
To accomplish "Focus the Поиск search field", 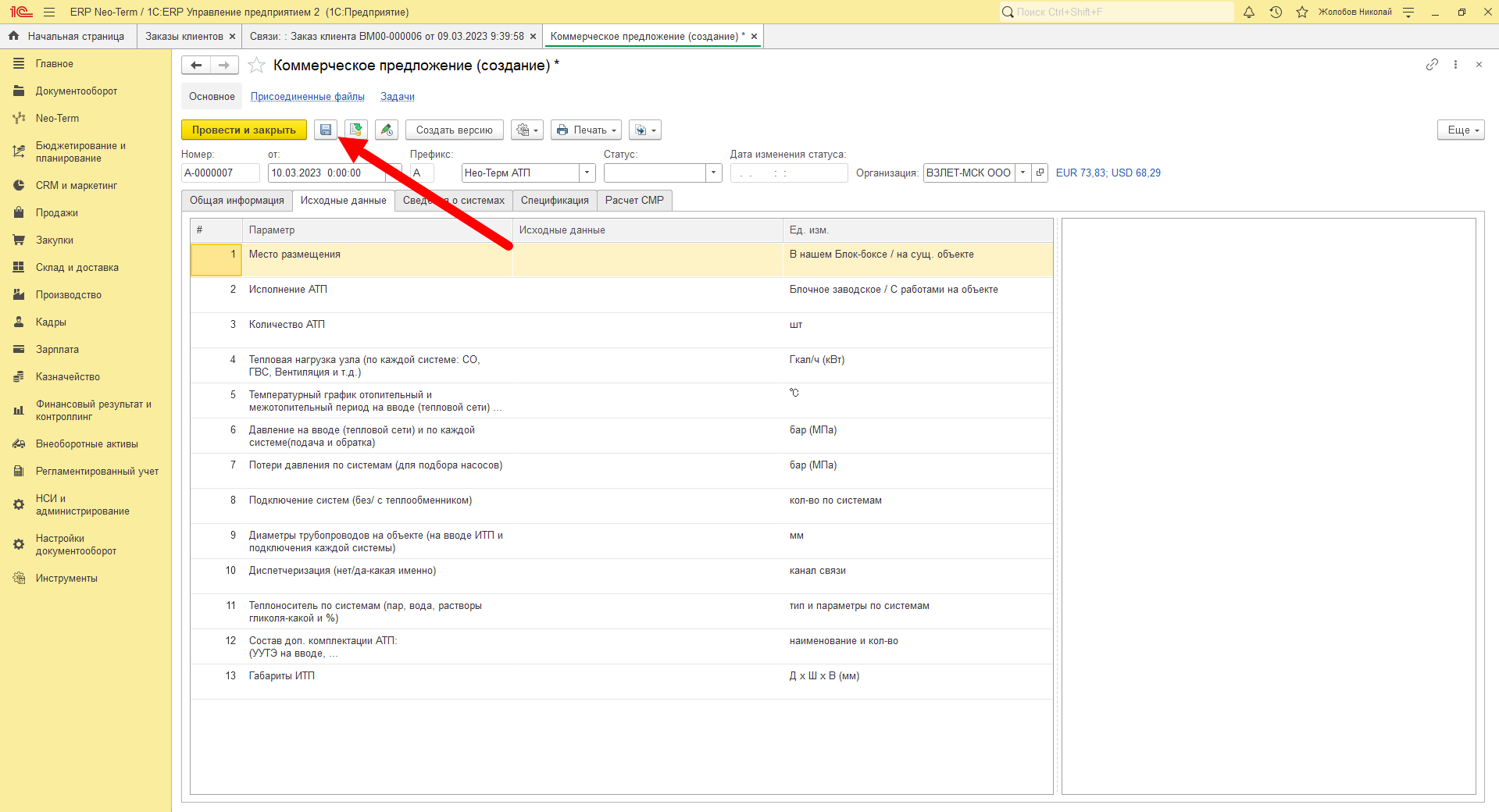I will 1117,12.
